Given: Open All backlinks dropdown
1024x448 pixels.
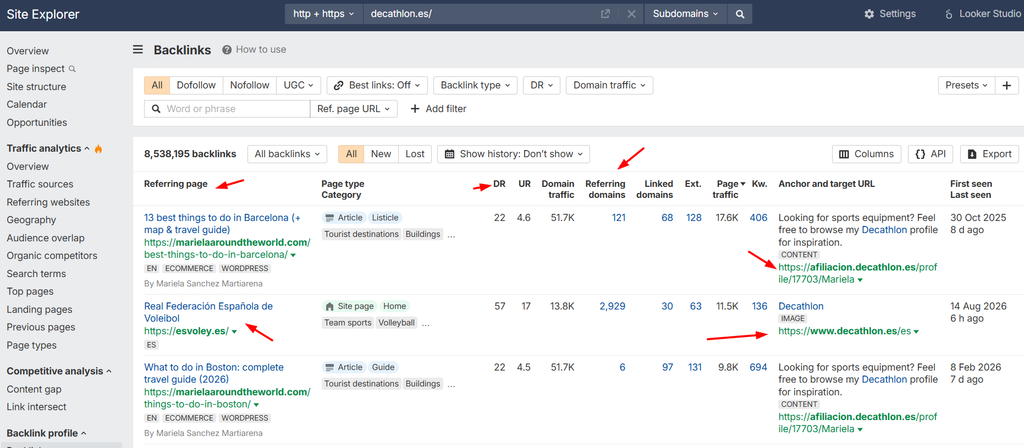Looking at the screenshot, I should click(x=287, y=154).
